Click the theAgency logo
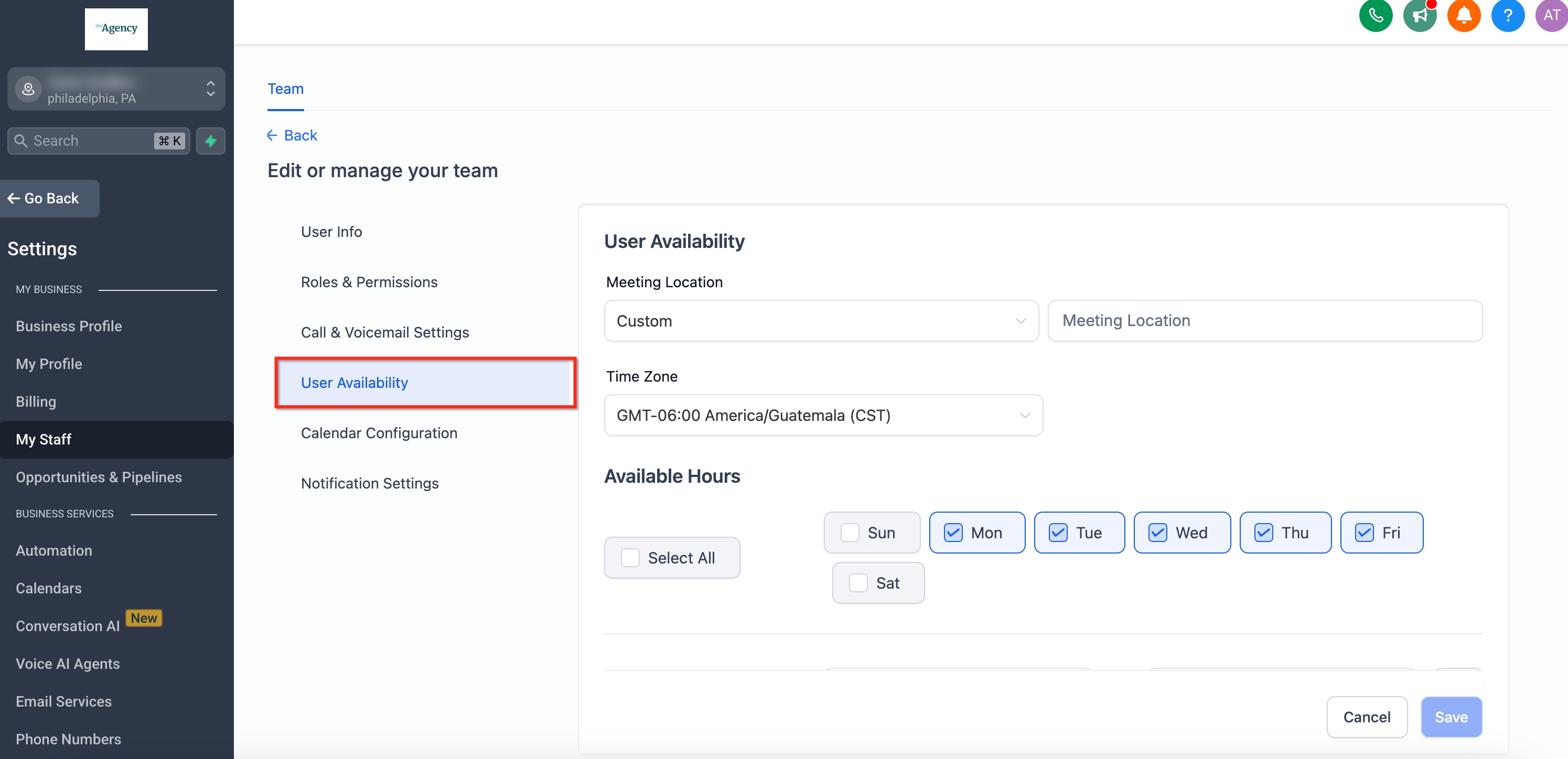Viewport: 1568px width, 759px height. 116,29
